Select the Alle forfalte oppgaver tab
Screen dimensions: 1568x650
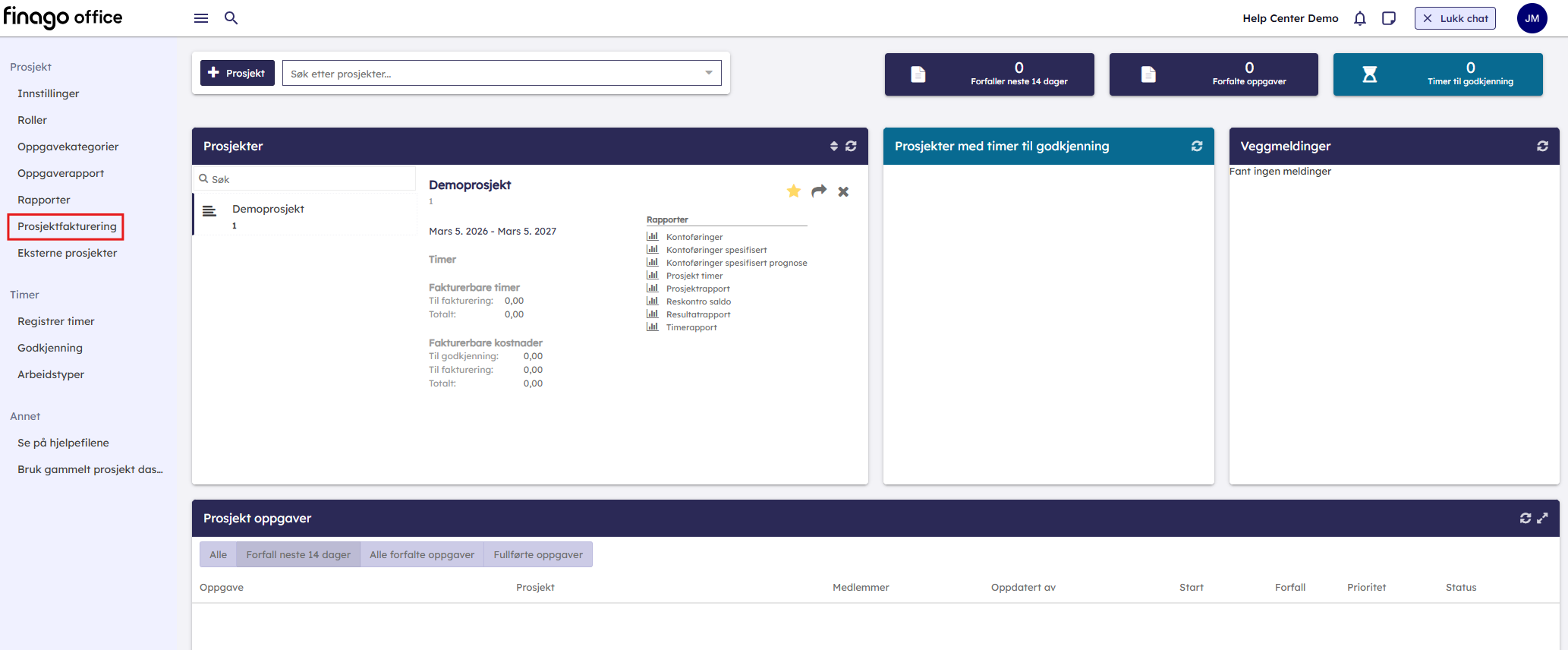422,554
